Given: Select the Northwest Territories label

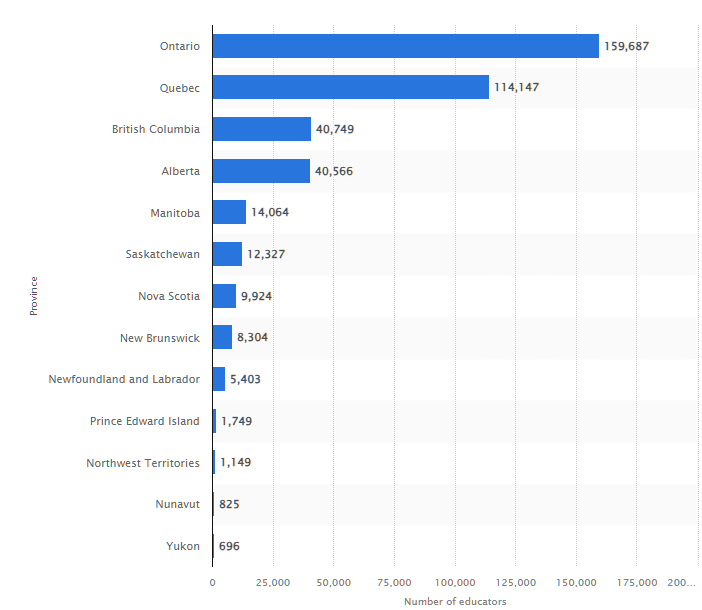Looking at the screenshot, I should tap(143, 463).
